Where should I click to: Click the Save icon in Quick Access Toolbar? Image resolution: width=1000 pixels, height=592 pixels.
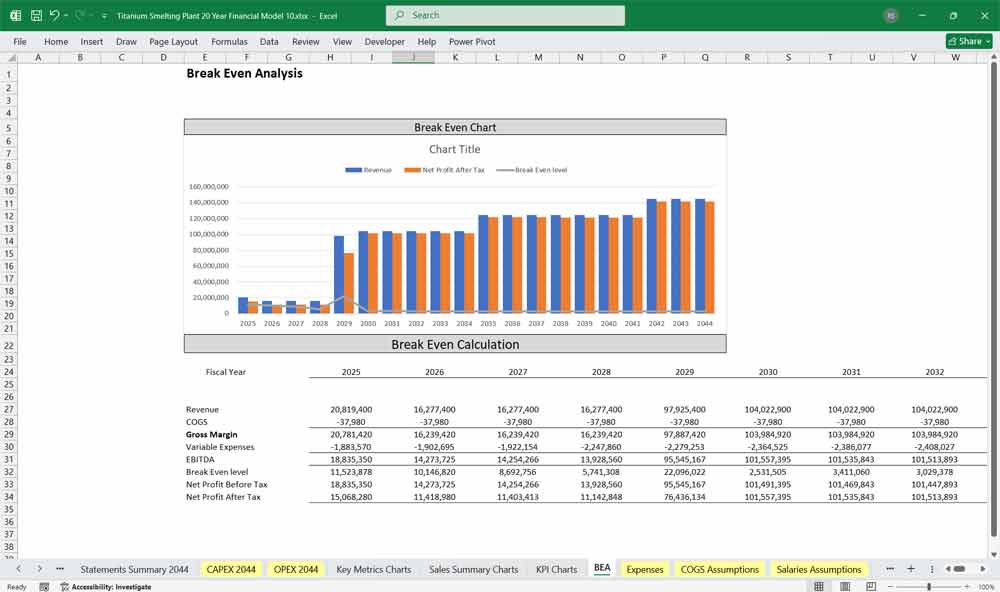(x=35, y=15)
